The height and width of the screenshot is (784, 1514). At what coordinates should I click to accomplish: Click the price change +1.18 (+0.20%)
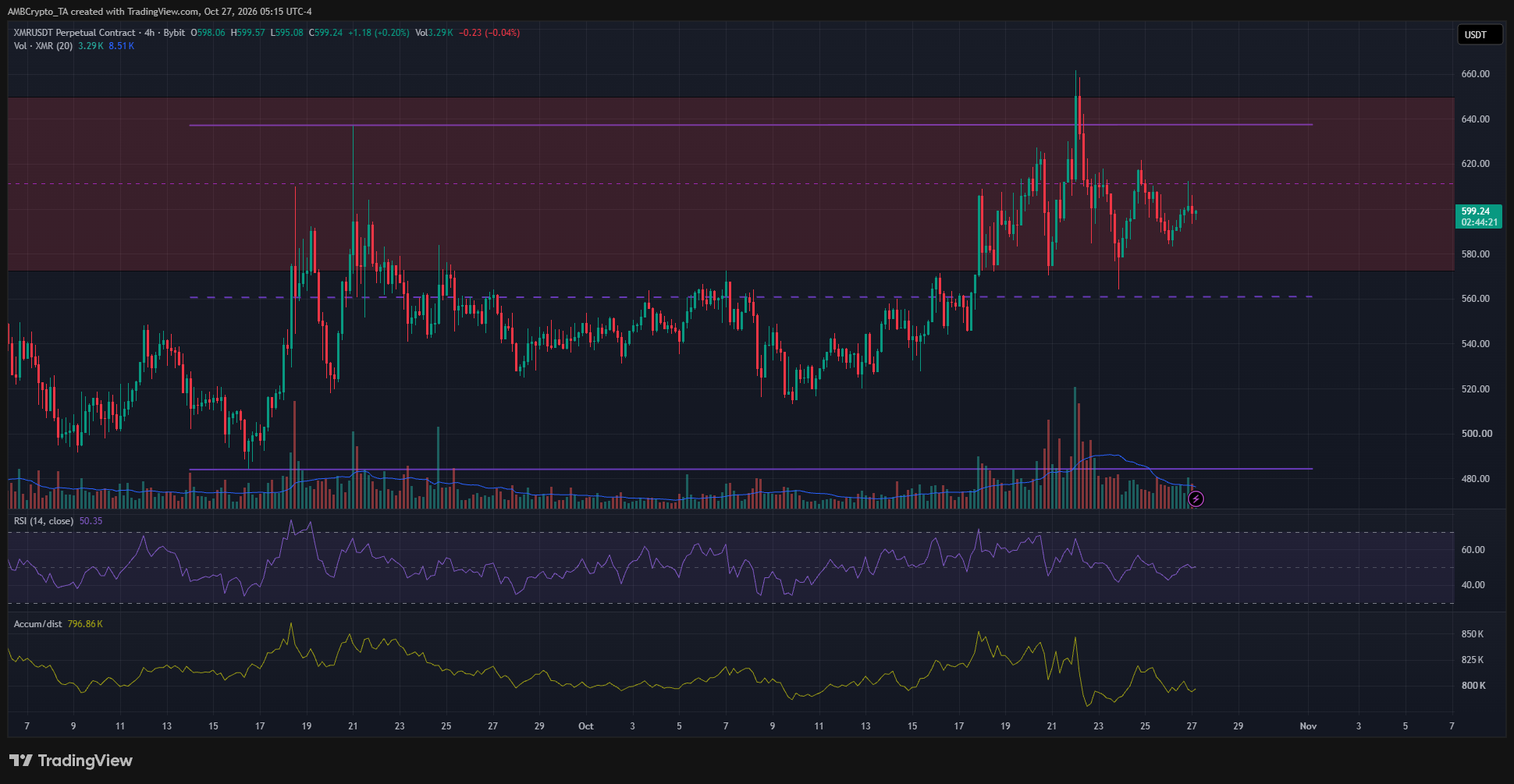click(x=378, y=33)
